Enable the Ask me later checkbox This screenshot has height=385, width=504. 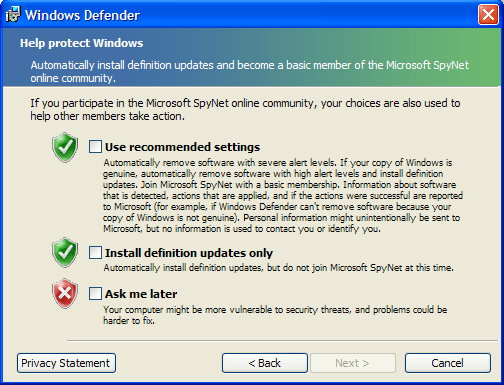(x=95, y=294)
